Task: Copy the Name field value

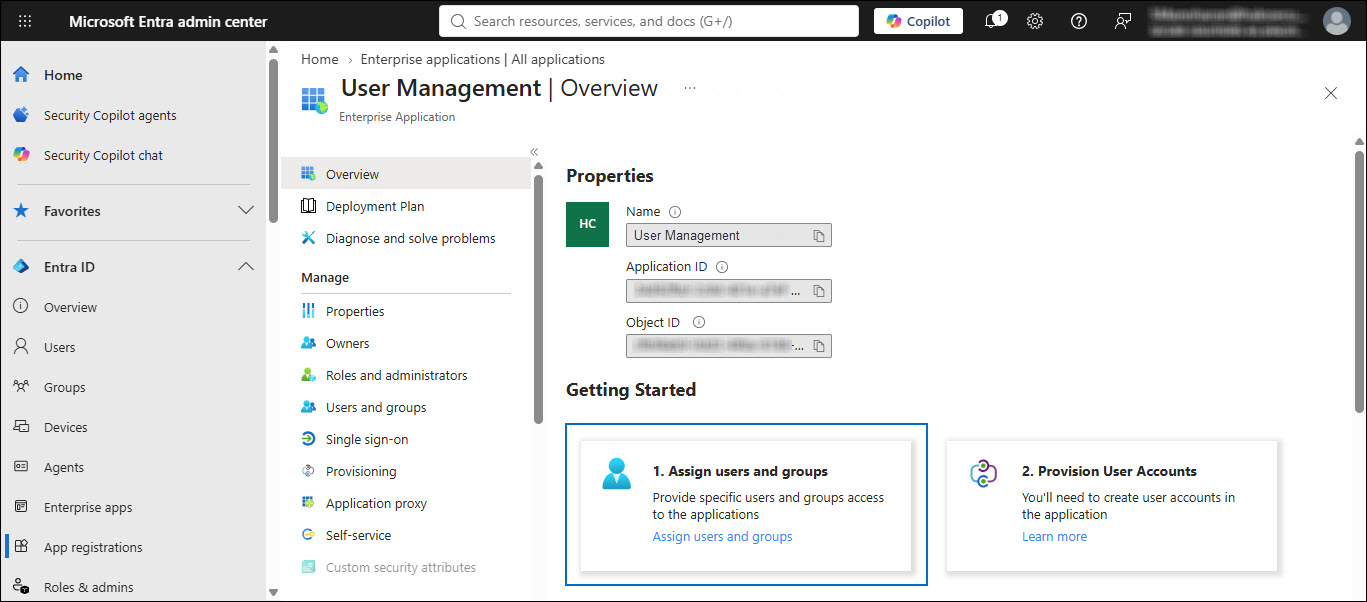Action: (x=818, y=236)
